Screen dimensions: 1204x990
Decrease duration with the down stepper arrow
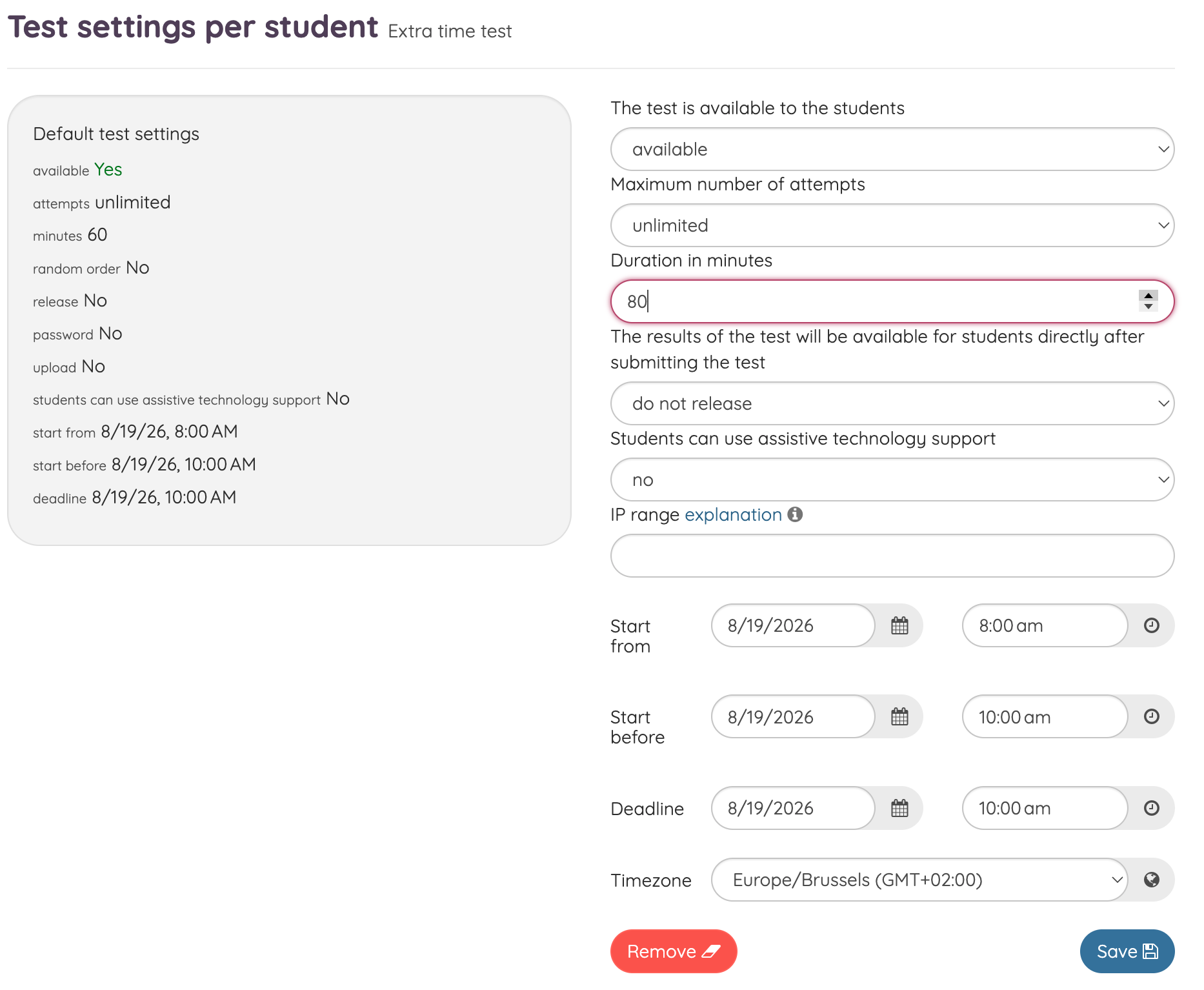pyautogui.click(x=1149, y=307)
